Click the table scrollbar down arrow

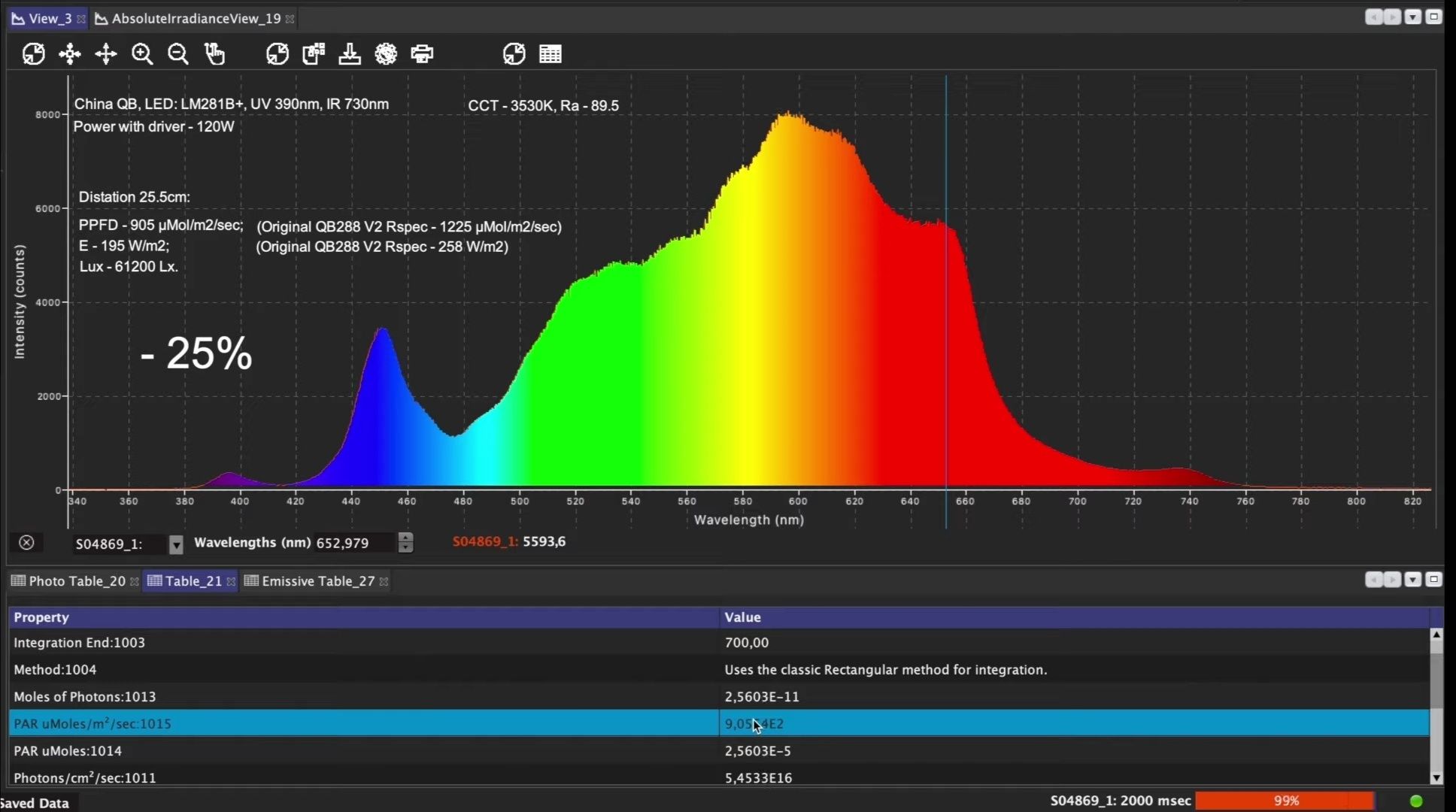click(1436, 778)
